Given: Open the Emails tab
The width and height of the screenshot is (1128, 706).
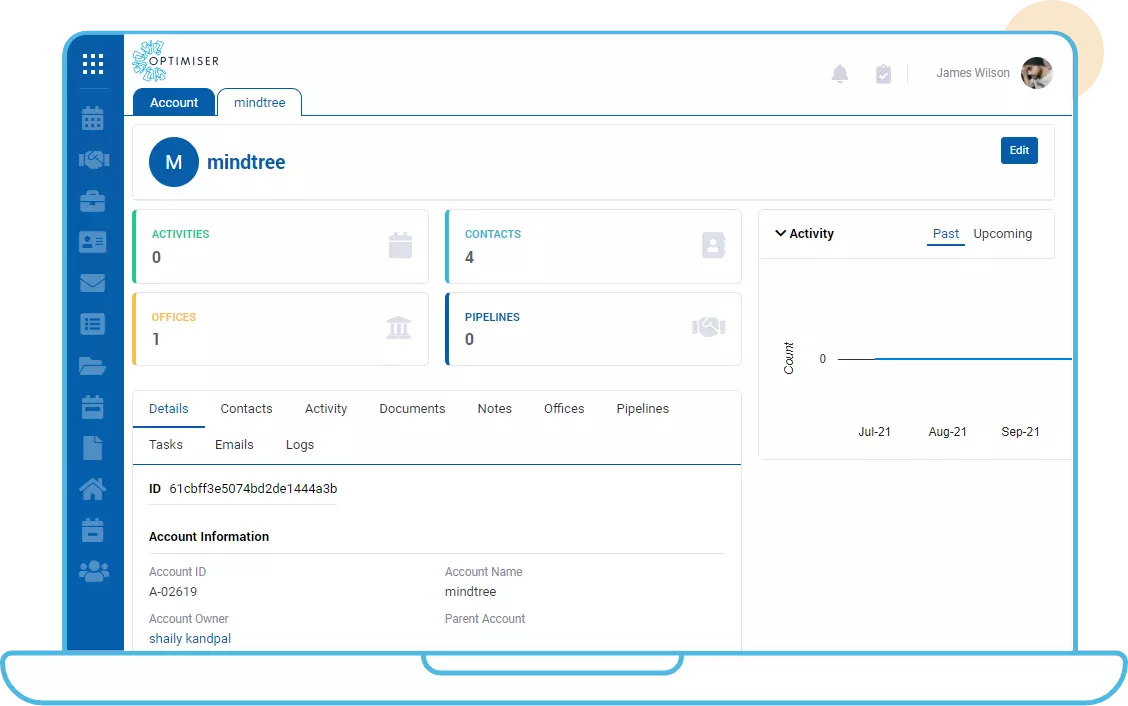Looking at the screenshot, I should pos(234,445).
